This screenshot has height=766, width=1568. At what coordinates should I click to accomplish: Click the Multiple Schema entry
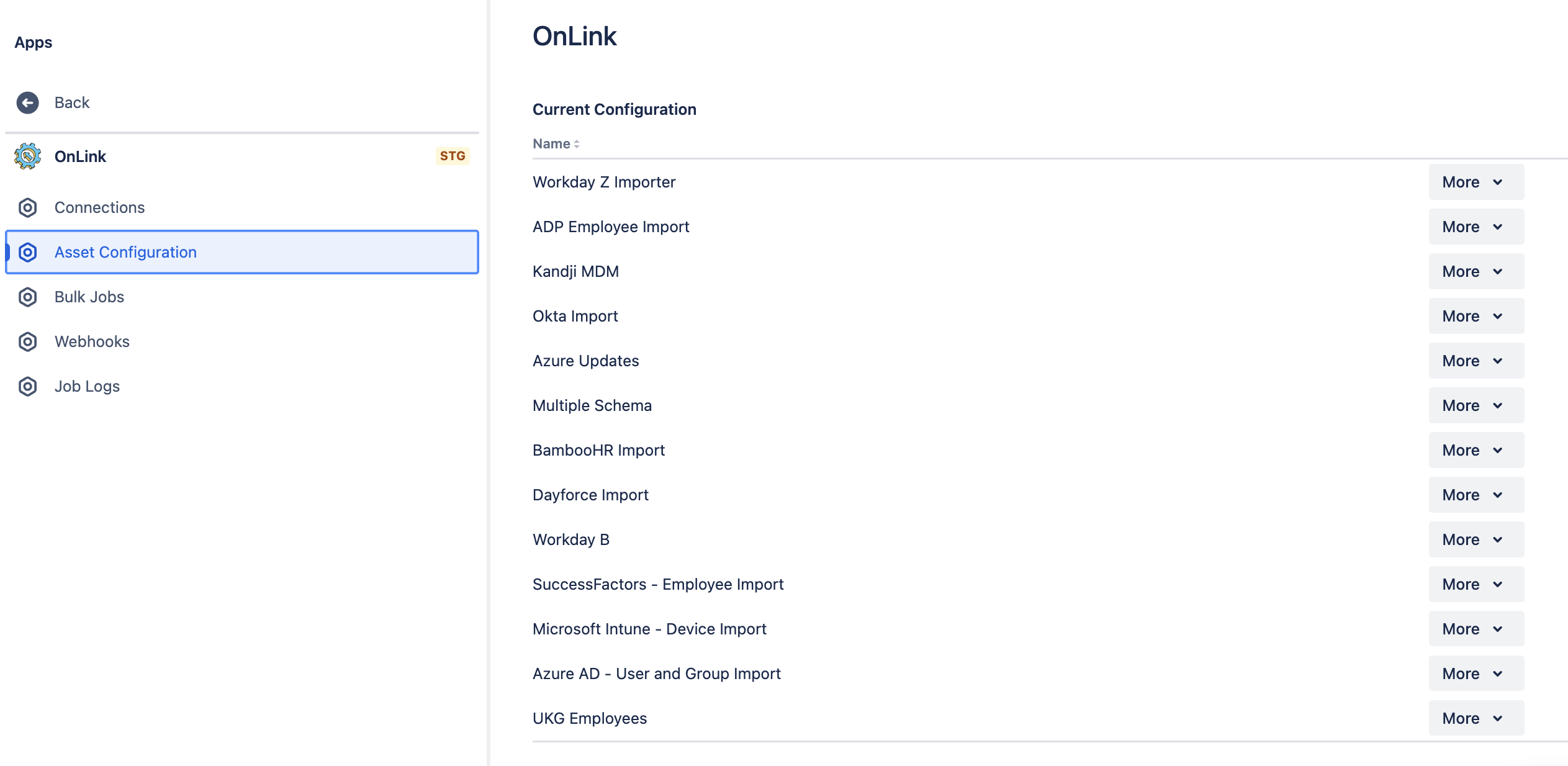click(x=592, y=405)
